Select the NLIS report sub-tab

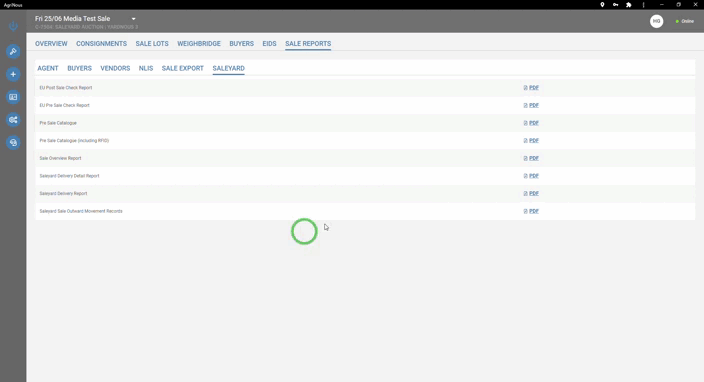coord(146,68)
